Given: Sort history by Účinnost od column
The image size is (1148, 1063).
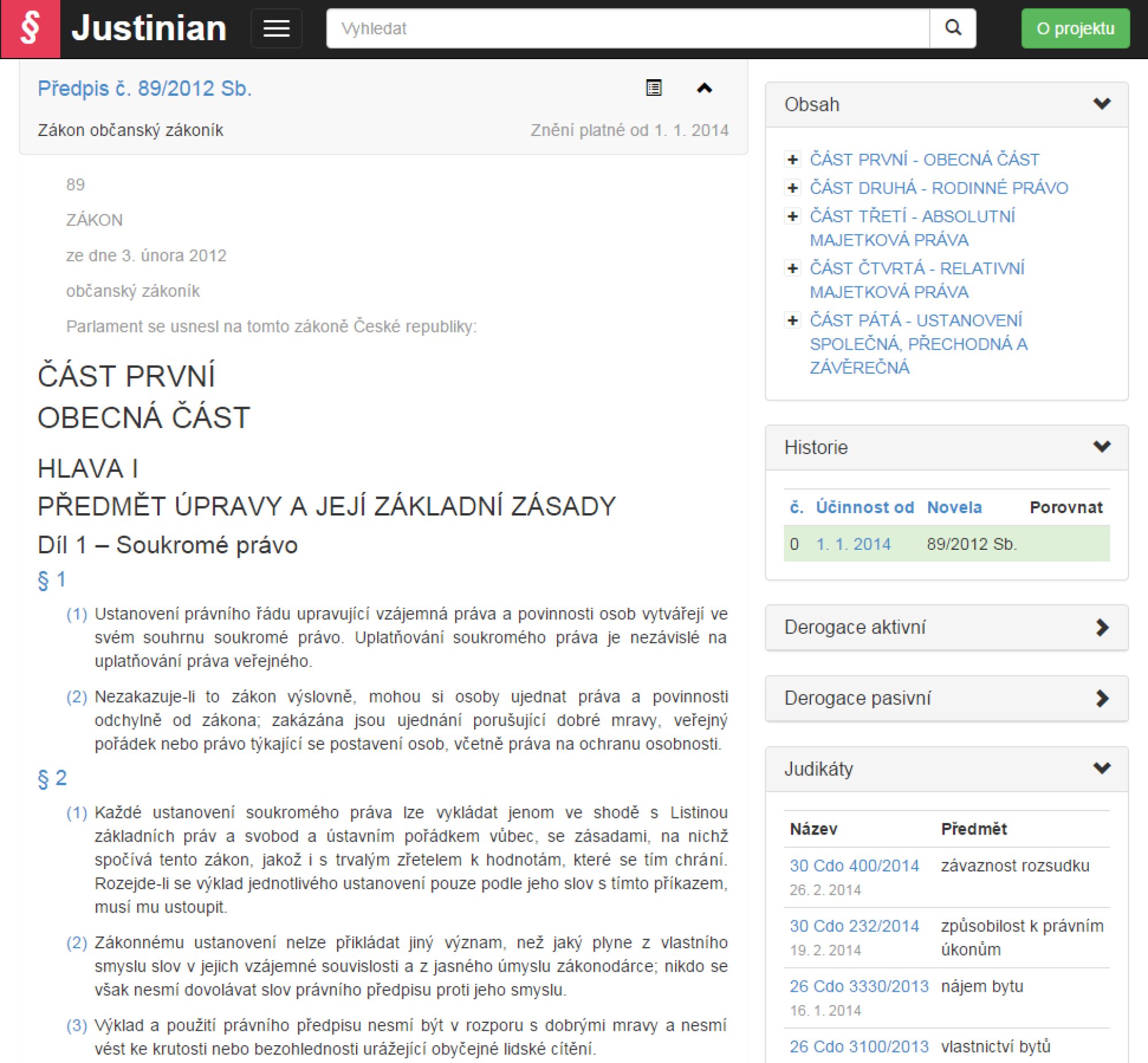Looking at the screenshot, I should (x=864, y=507).
